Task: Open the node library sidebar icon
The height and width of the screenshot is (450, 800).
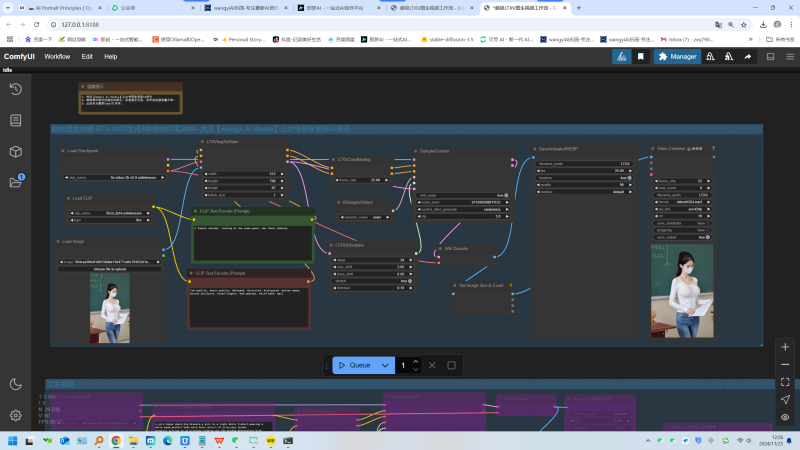Action: (x=15, y=120)
